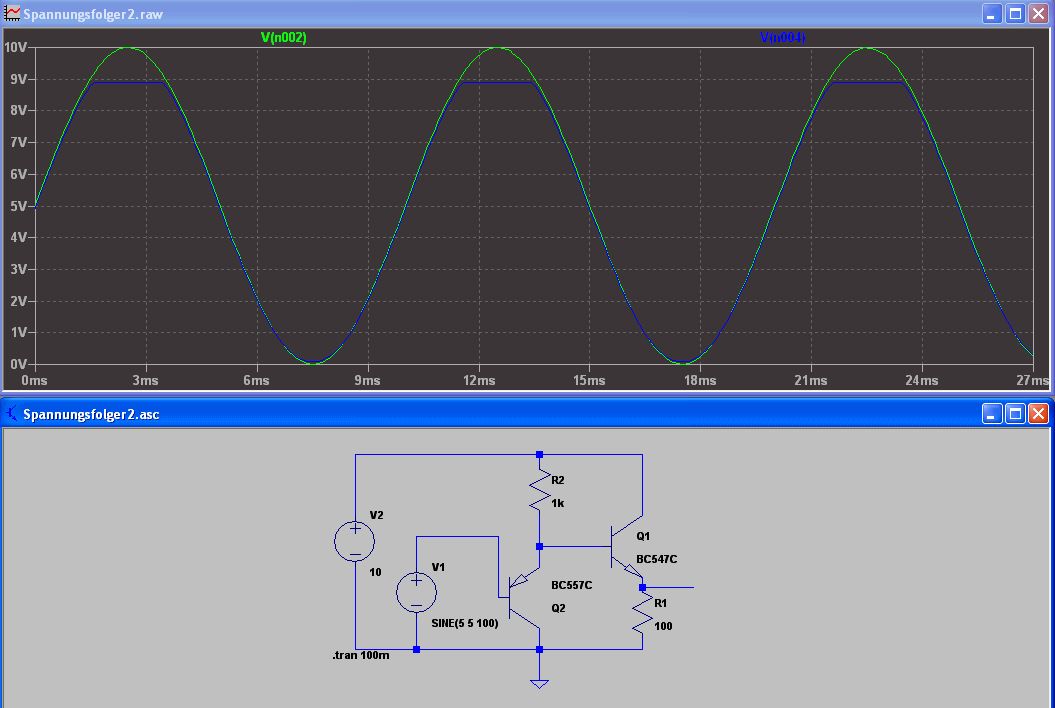Maximize the Spannungsfolger2.raw waveform window
1055x708 pixels.
pos(1015,13)
